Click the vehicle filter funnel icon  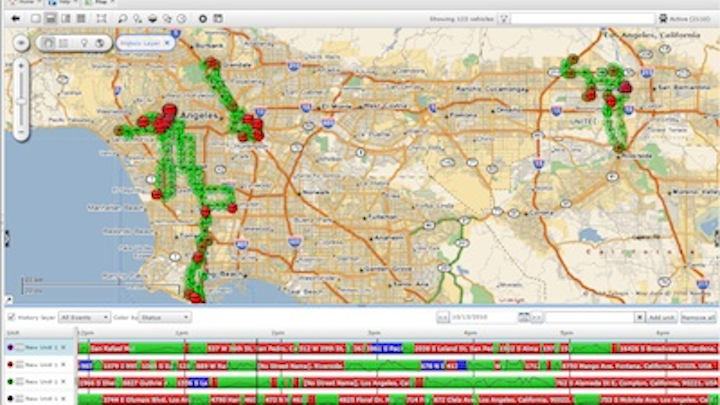click(x=504, y=19)
